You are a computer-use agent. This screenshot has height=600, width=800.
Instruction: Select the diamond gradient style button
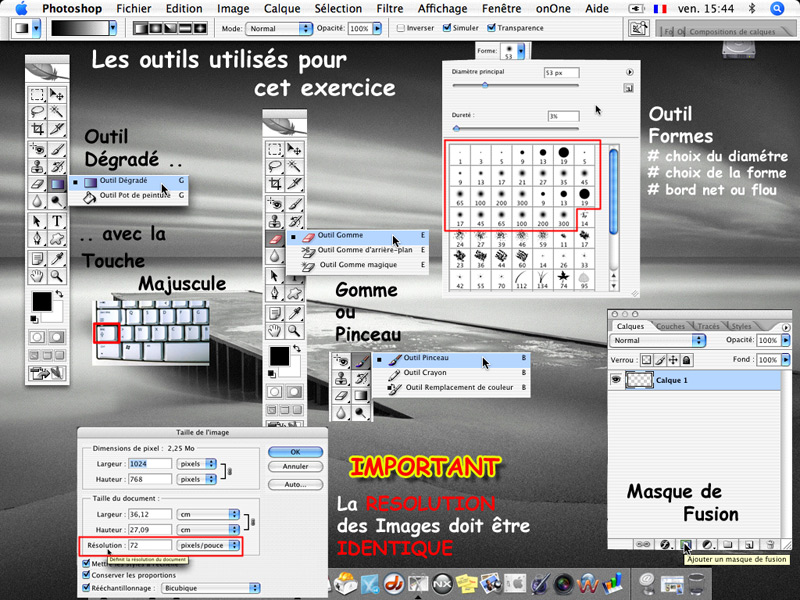point(199,29)
